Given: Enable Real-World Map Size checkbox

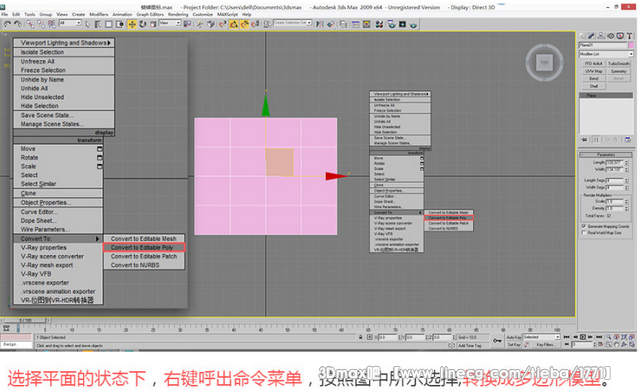Looking at the screenshot, I should 584,233.
